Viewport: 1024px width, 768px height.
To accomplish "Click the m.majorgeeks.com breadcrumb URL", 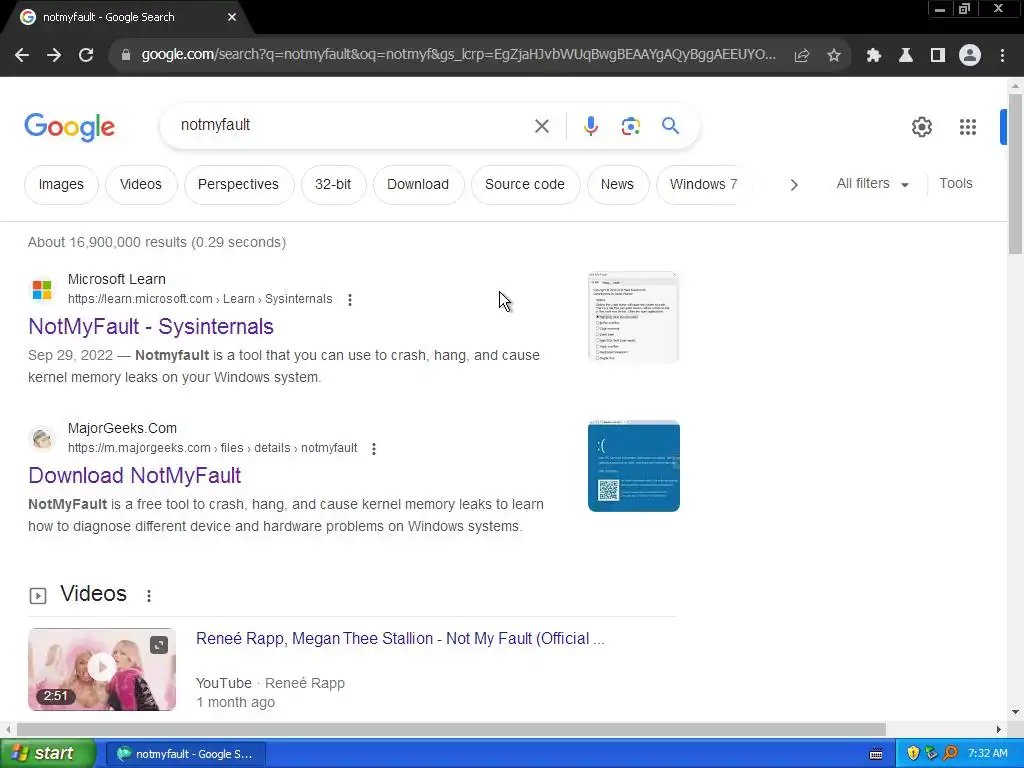I will tap(212, 448).
